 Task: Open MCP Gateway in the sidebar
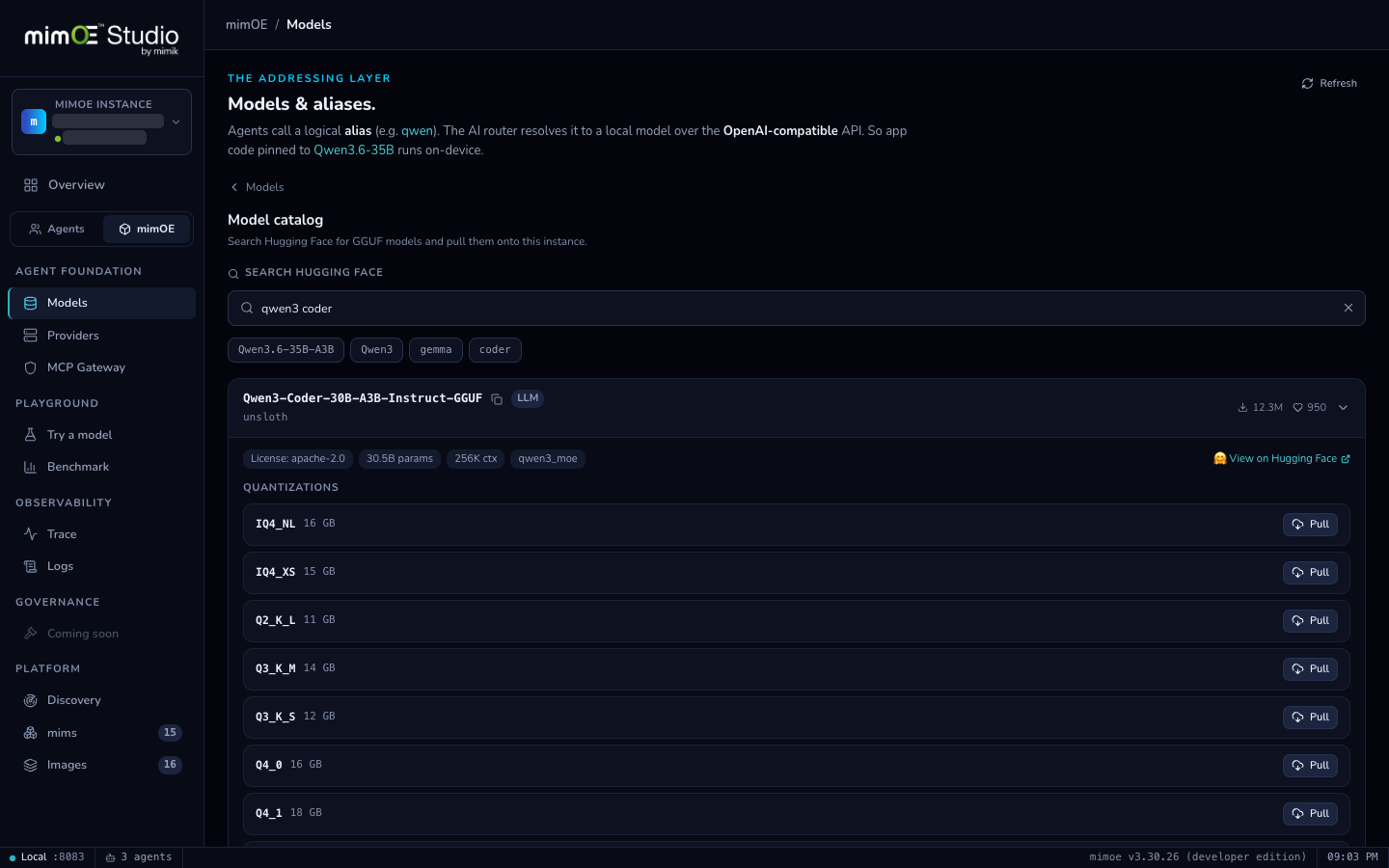point(102,367)
